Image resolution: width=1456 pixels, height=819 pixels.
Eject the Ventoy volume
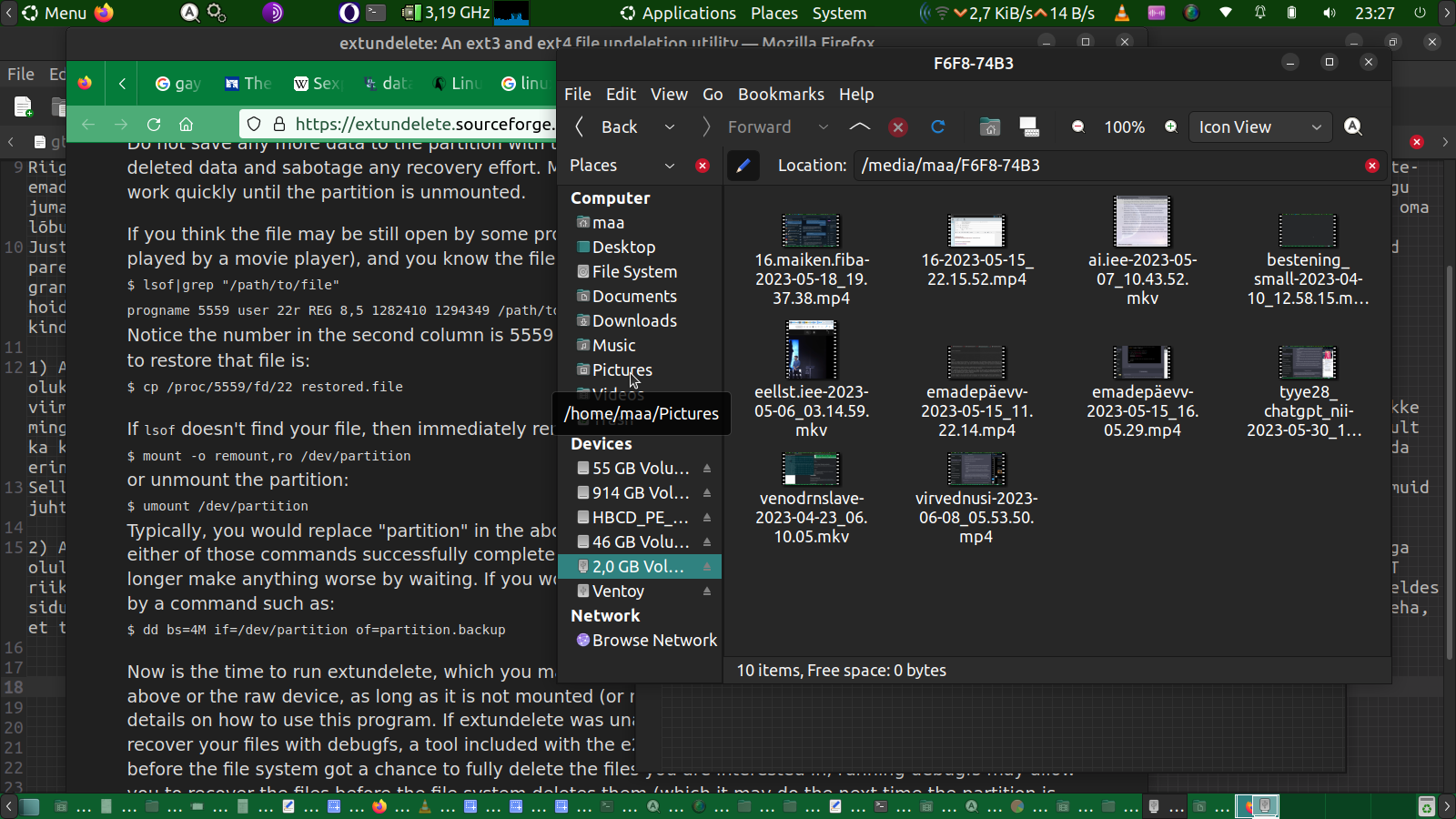707,591
